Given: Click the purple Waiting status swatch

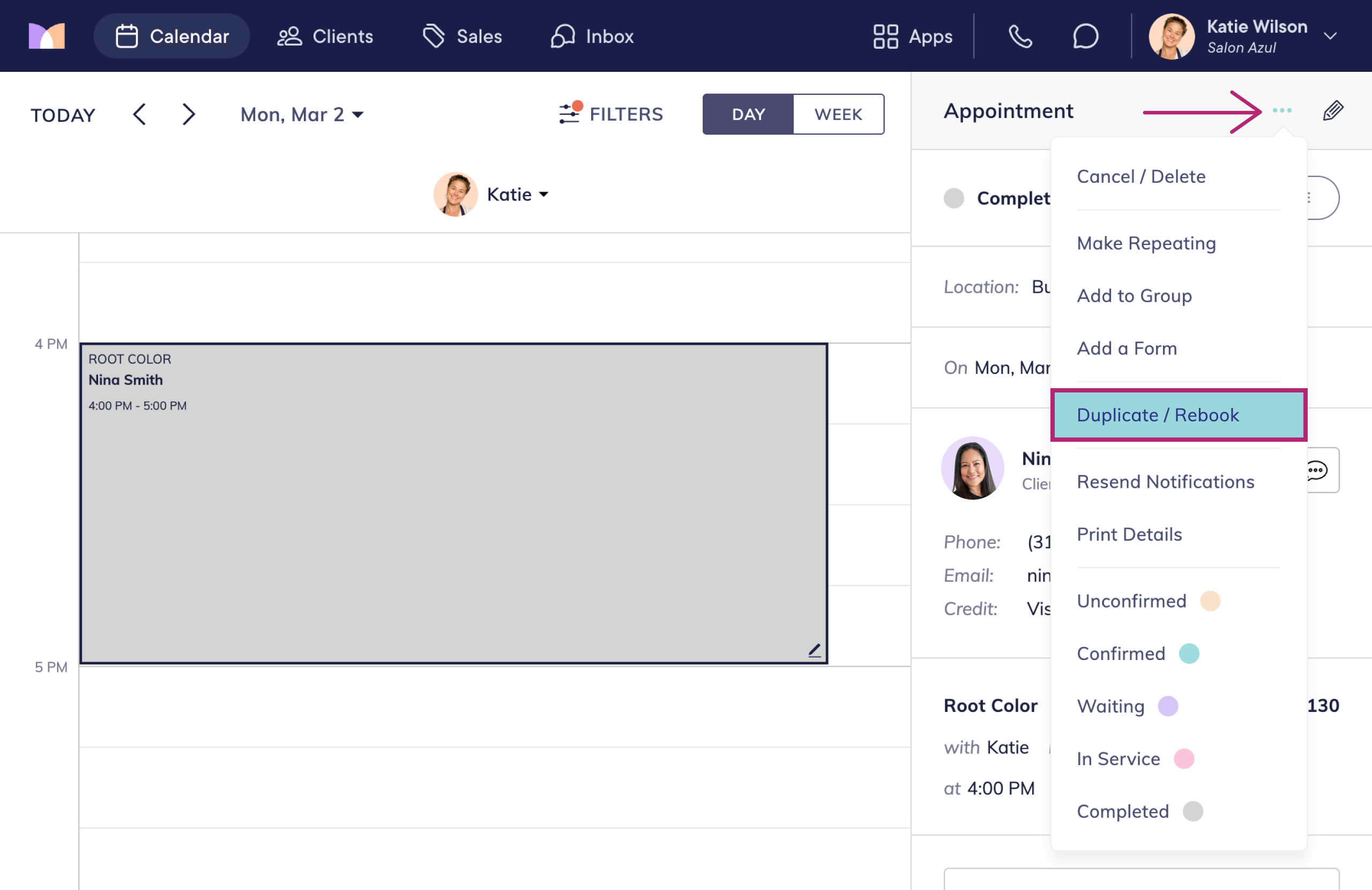Looking at the screenshot, I should [x=1168, y=706].
